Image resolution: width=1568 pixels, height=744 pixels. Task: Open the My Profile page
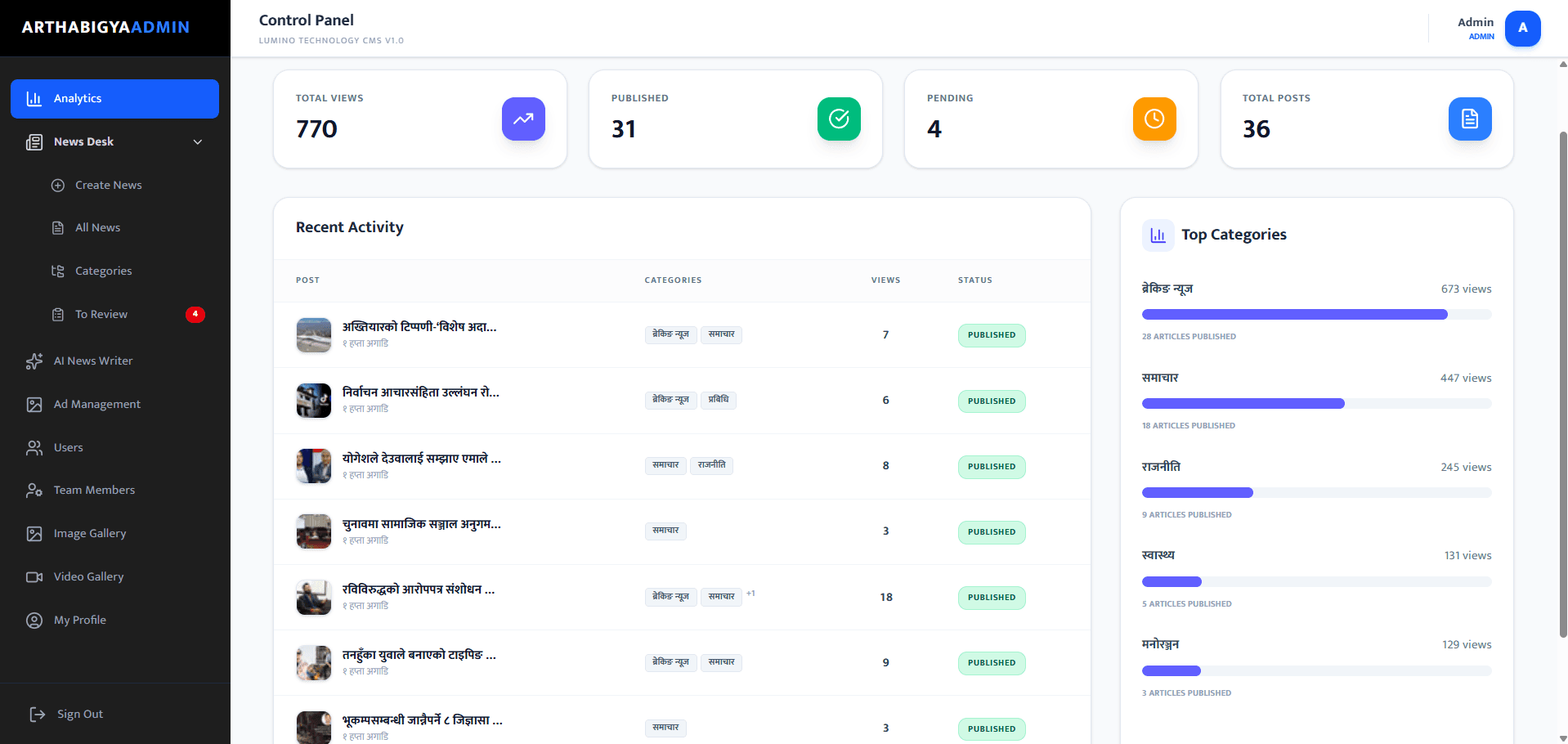[78, 620]
